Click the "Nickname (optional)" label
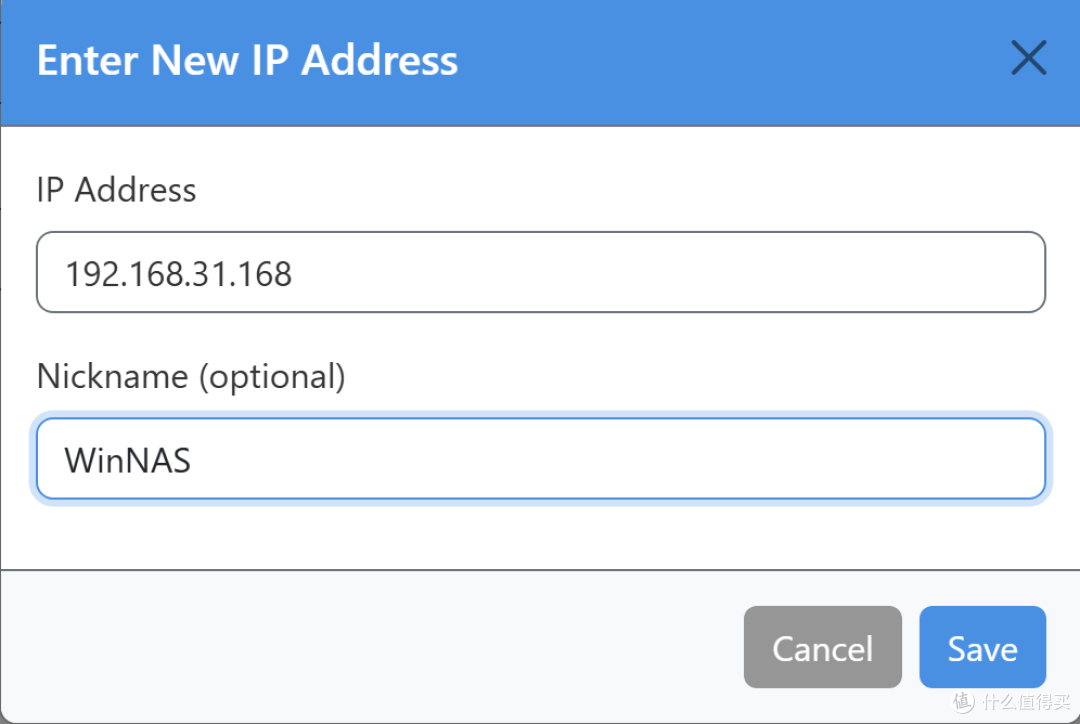 point(190,377)
